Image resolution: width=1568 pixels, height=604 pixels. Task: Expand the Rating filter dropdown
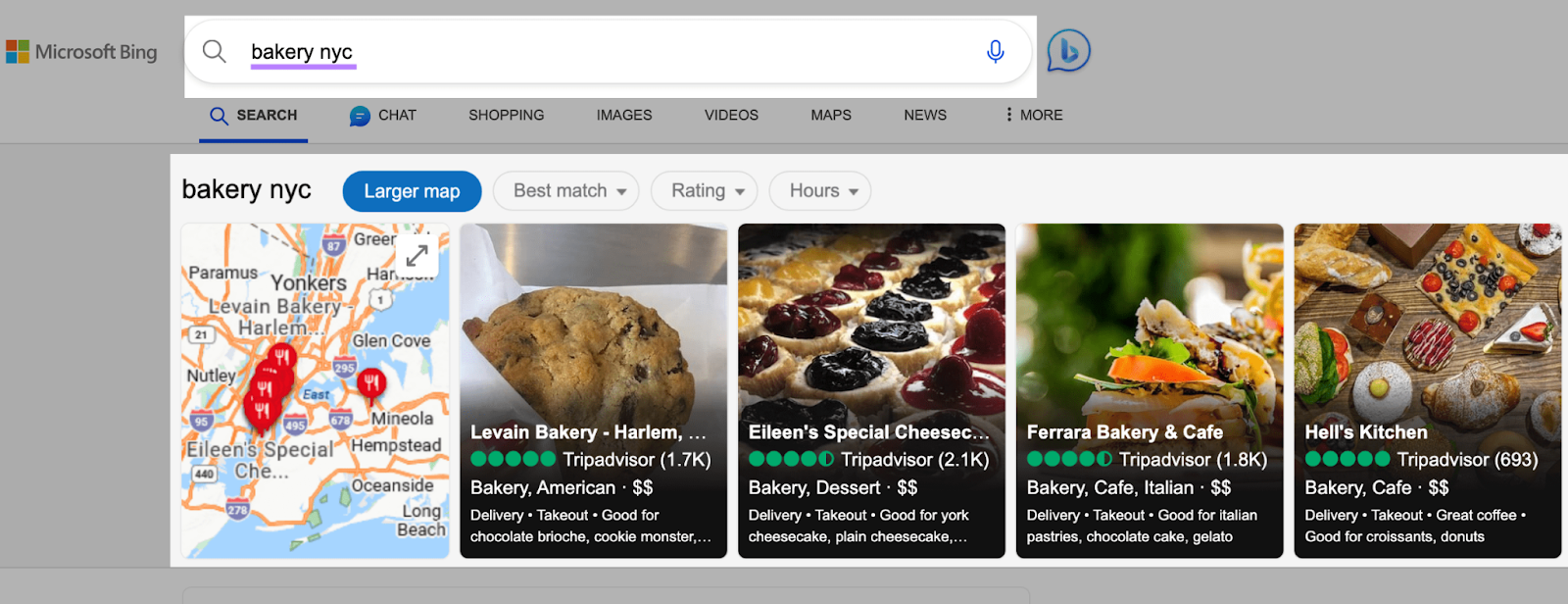705,191
